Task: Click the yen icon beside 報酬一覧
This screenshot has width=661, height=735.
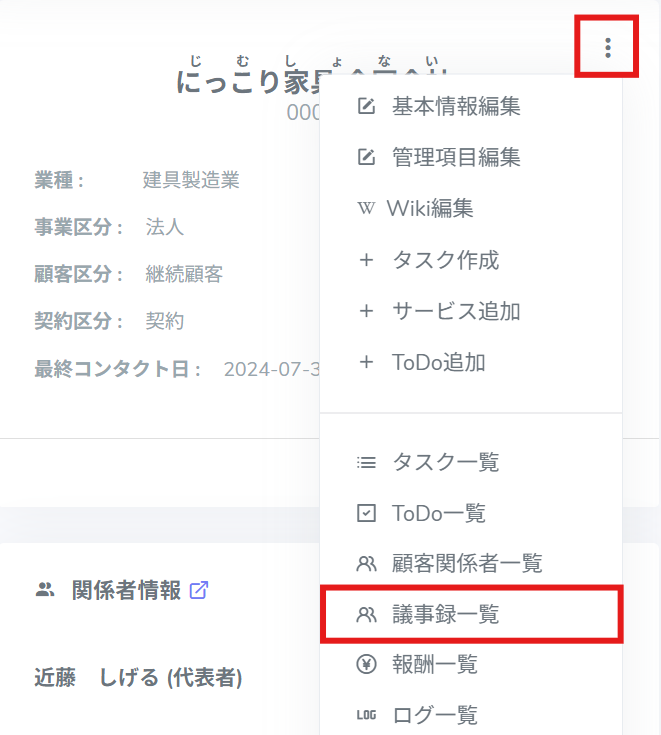Action: click(366, 664)
